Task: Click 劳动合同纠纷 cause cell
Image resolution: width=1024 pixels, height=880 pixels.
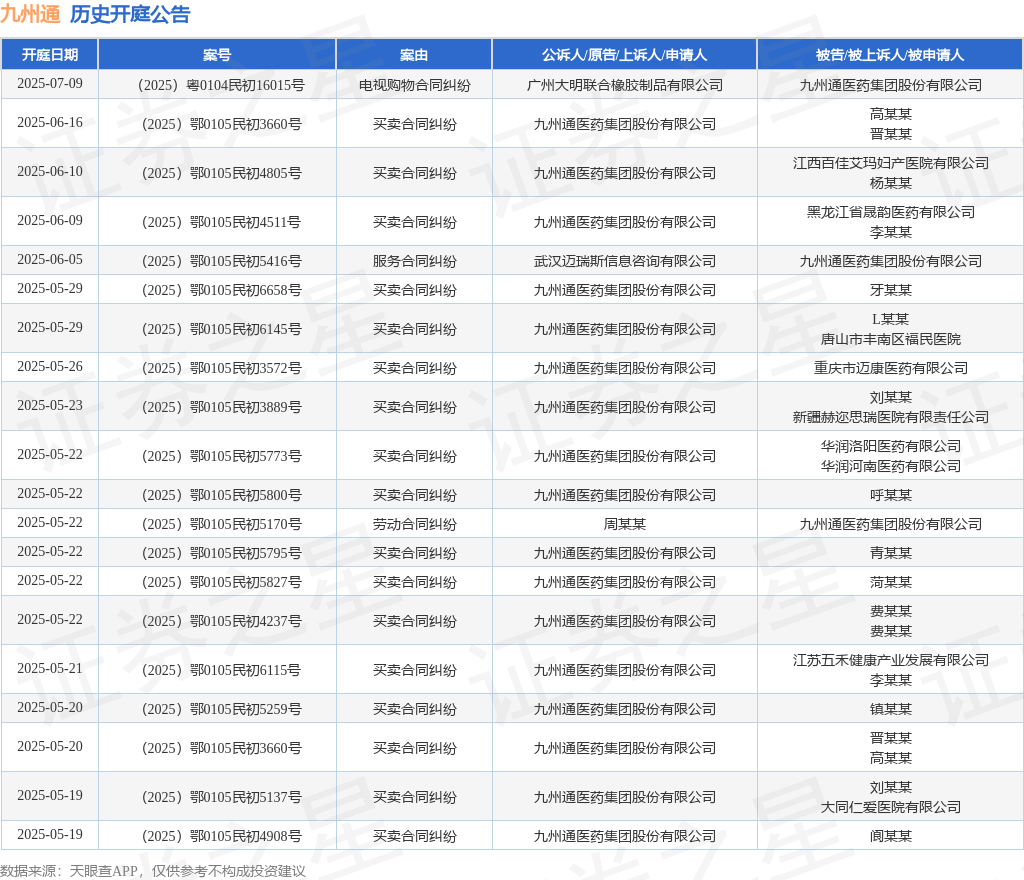Action: point(415,524)
